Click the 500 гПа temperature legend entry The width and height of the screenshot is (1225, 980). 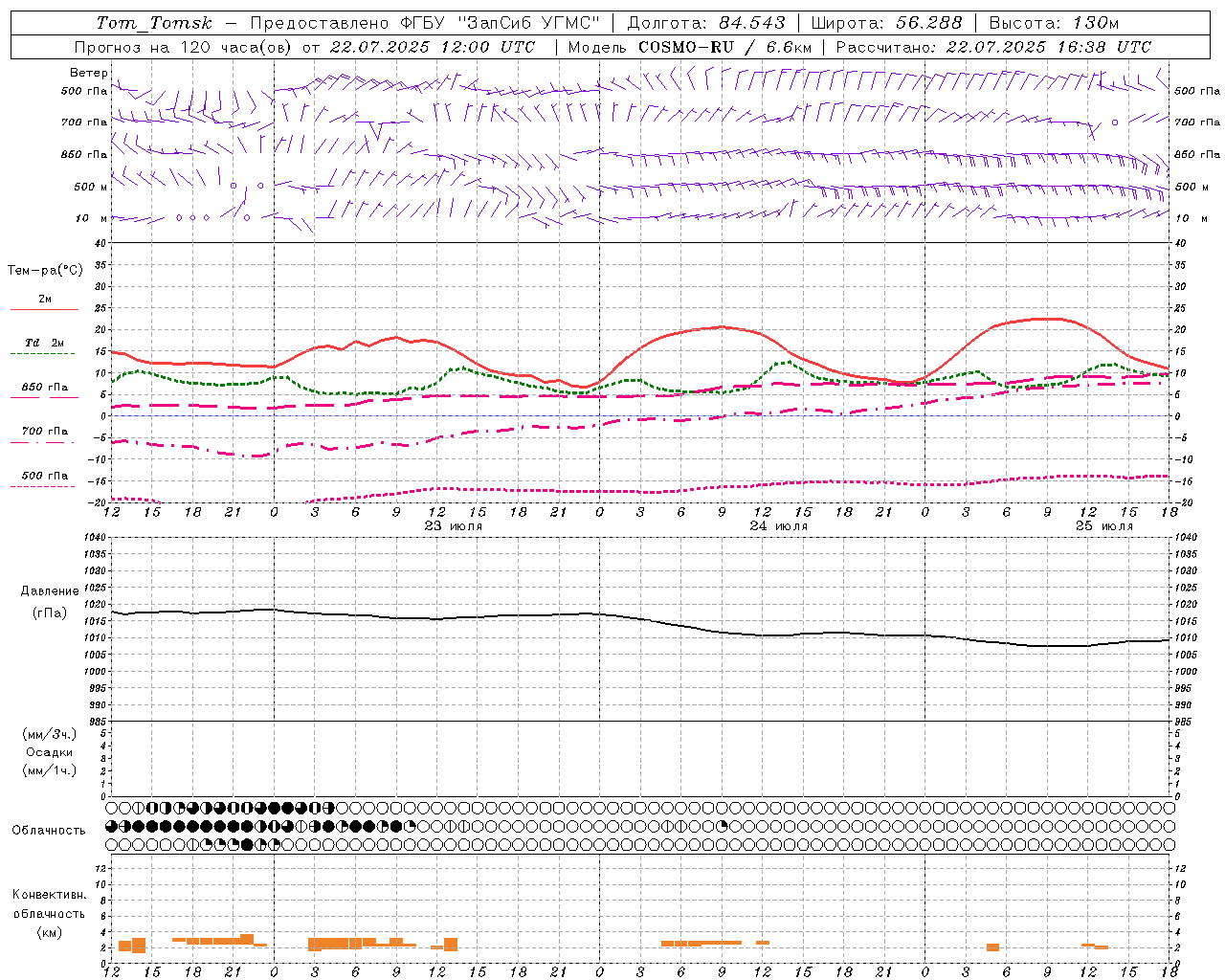pos(45,476)
